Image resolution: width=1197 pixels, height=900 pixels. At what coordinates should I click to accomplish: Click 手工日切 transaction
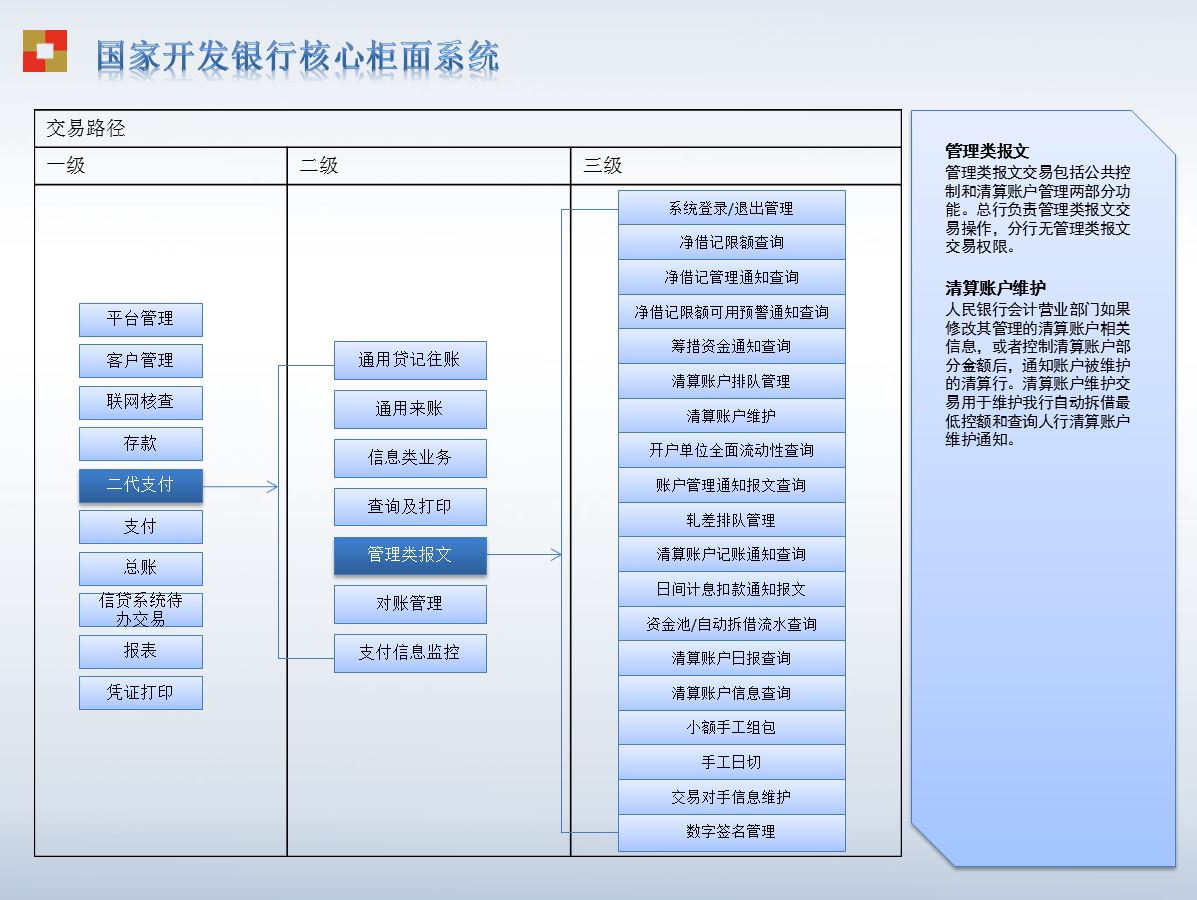click(731, 762)
